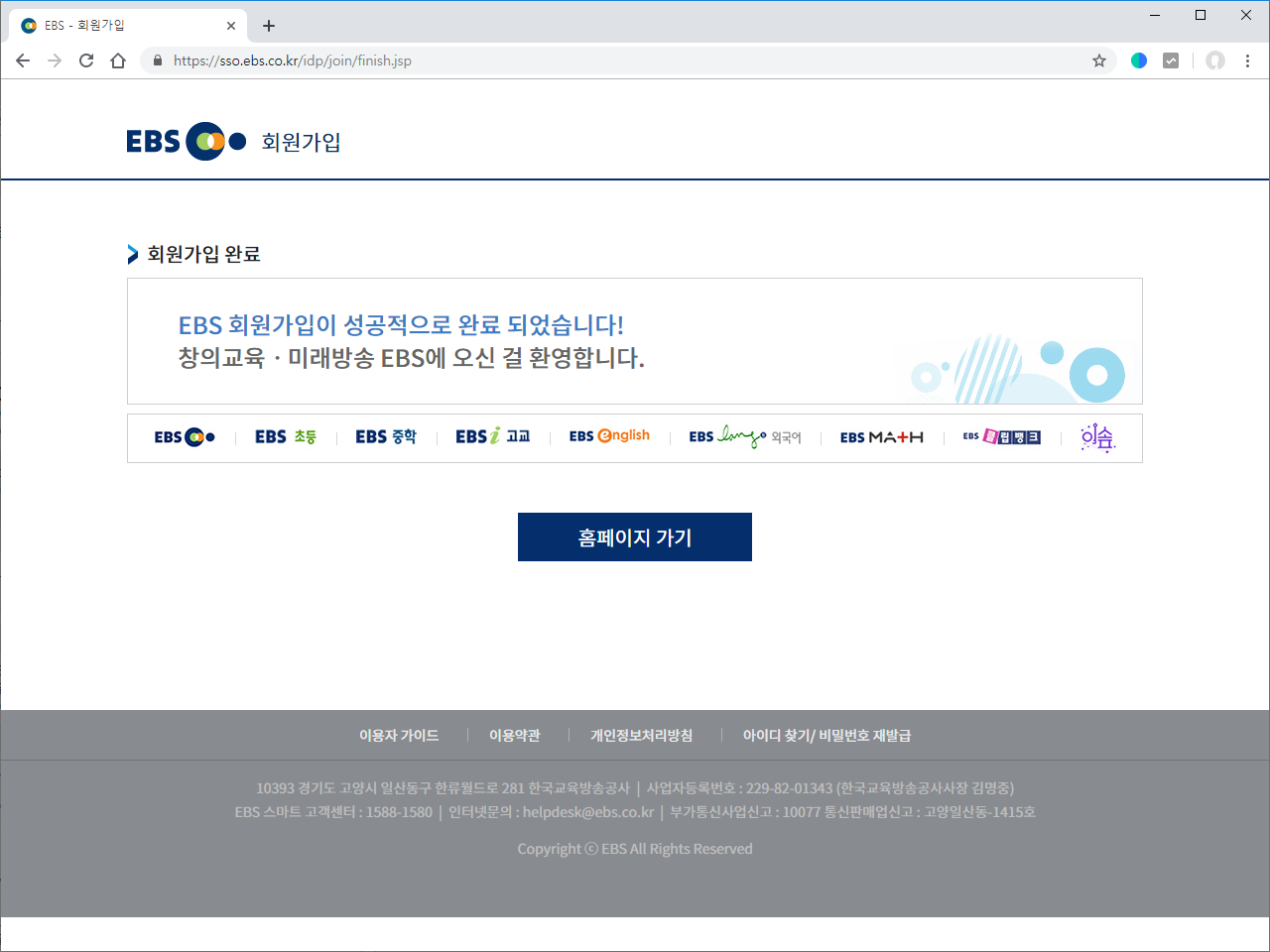The image size is (1270, 952).
Task: Open the Chrome three-dot menu
Action: [x=1247, y=60]
